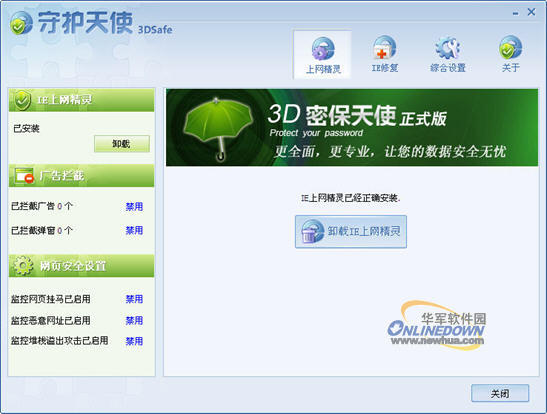Open 综合设置 gear and wrench icon
Image resolution: width=547 pixels, height=414 pixels.
click(448, 48)
